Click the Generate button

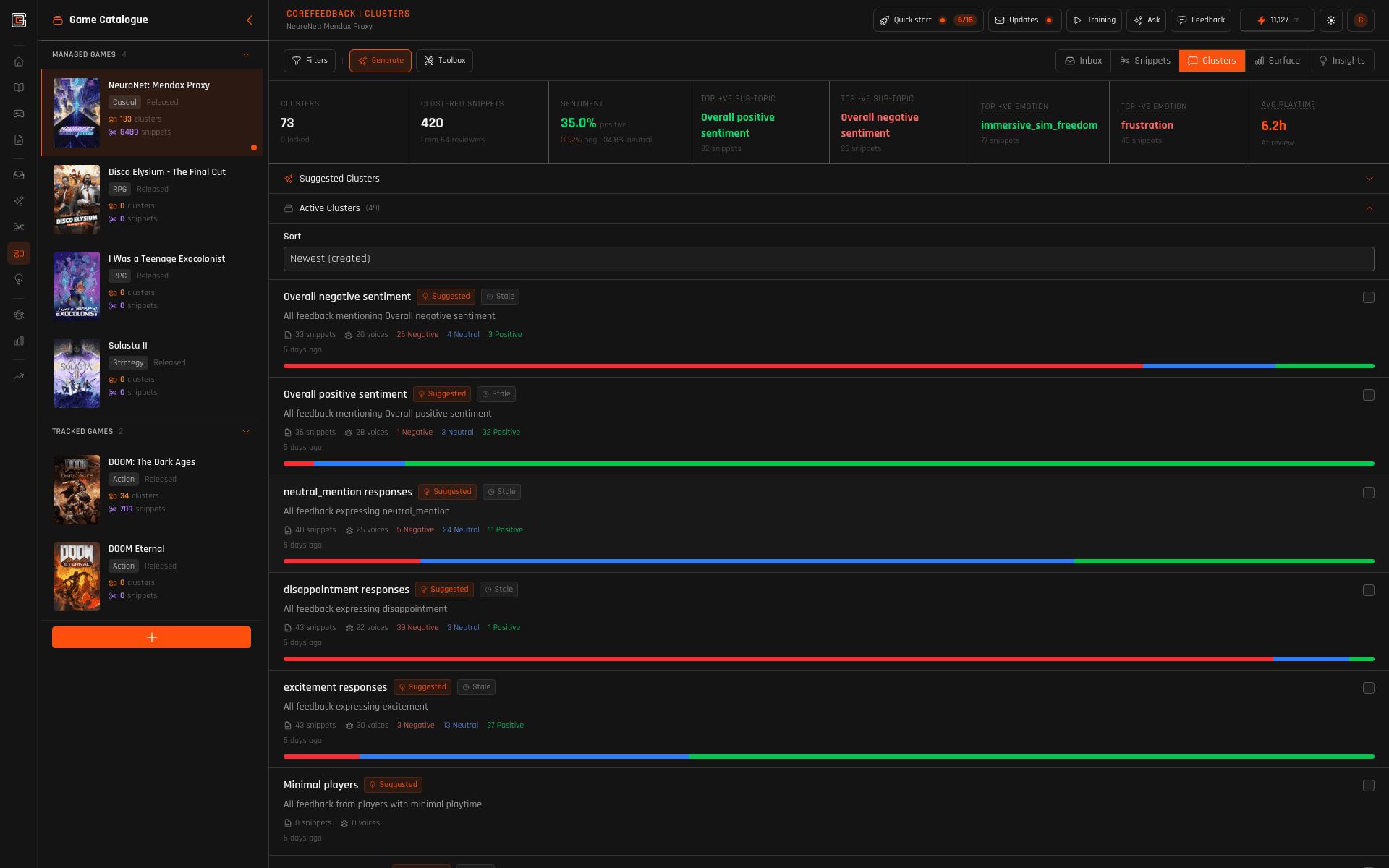point(381,61)
